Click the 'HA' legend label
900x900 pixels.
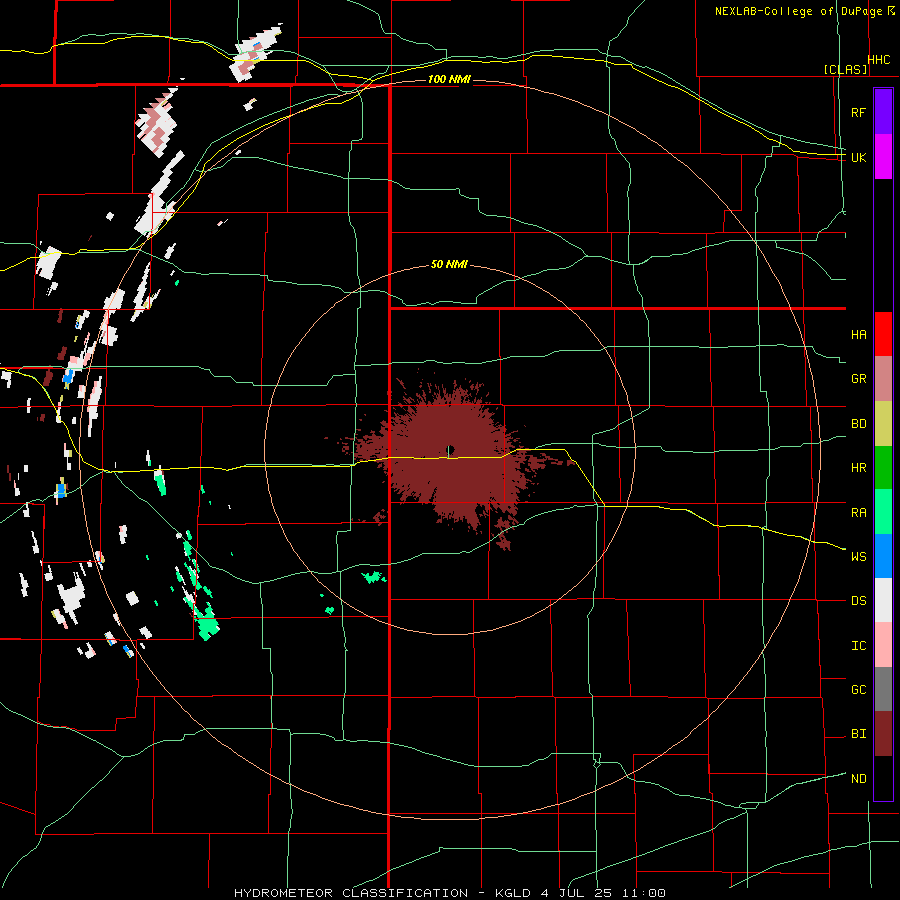click(858, 334)
